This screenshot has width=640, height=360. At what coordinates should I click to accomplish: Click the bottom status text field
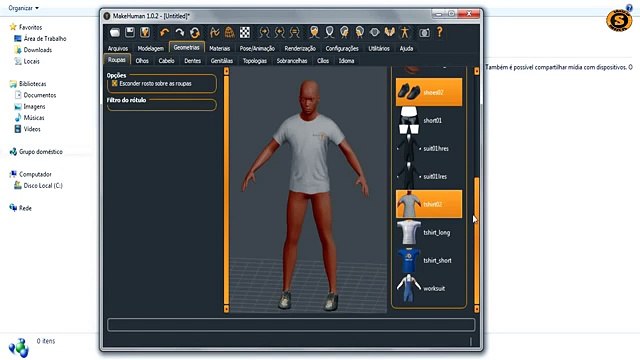291,324
